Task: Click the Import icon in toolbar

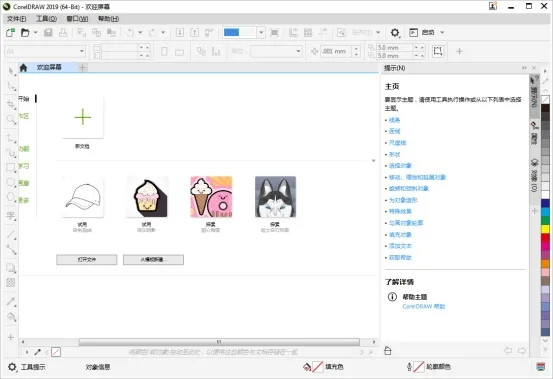Action: pyautogui.click(x=180, y=33)
